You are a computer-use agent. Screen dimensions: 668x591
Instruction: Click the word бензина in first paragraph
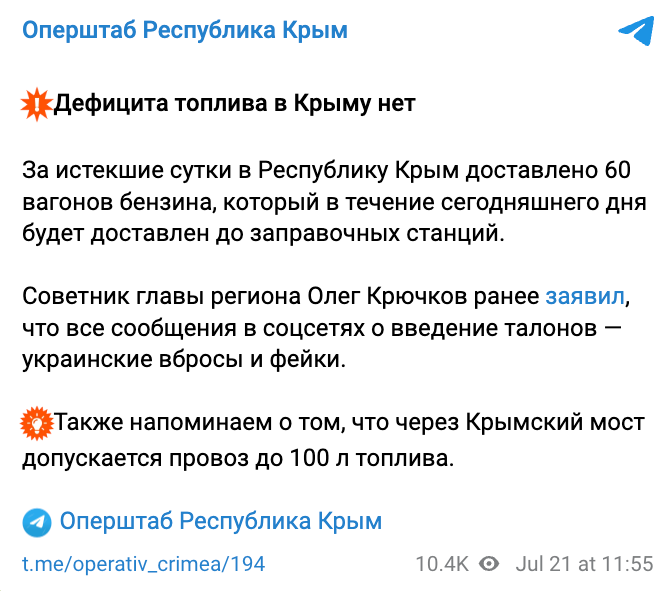click(x=168, y=202)
